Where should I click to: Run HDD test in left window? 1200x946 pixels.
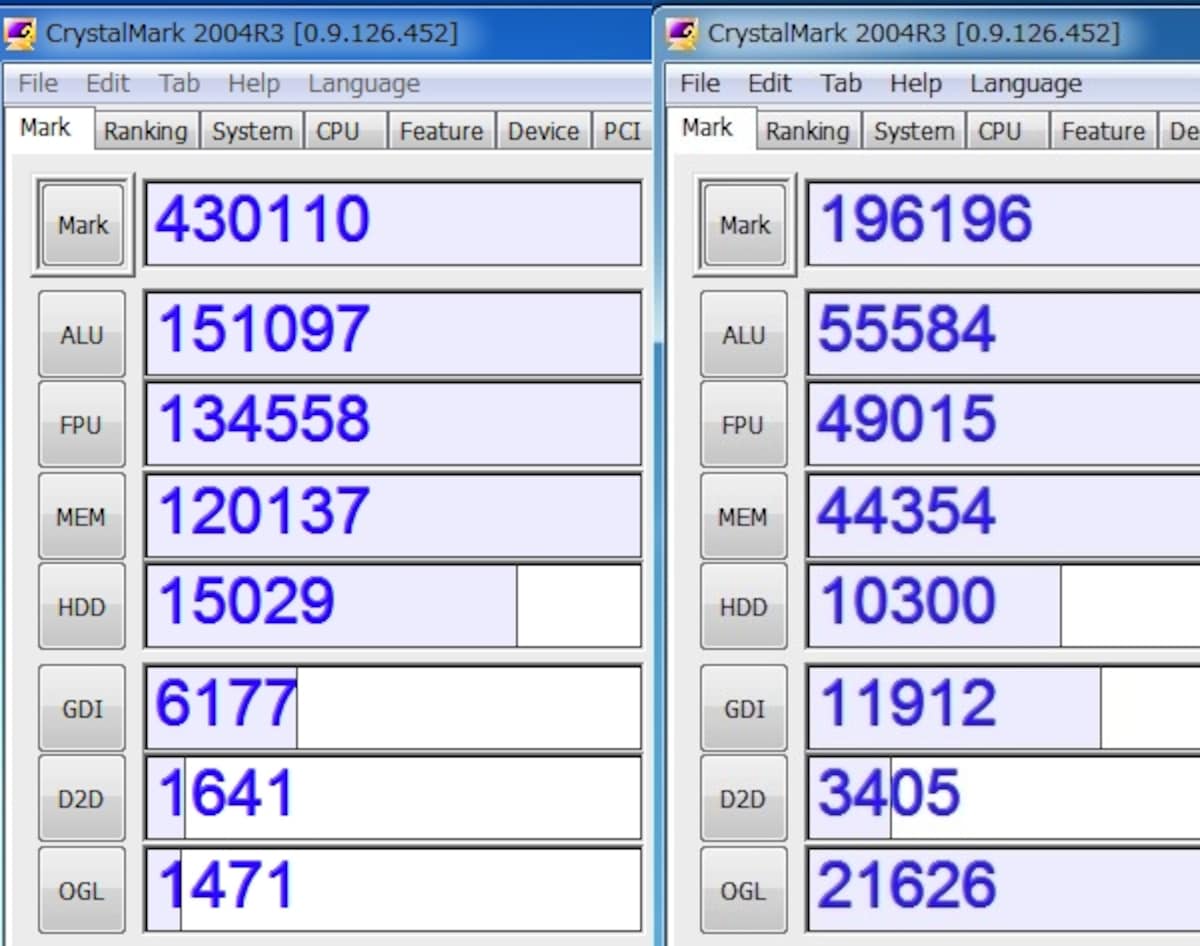[x=82, y=606]
